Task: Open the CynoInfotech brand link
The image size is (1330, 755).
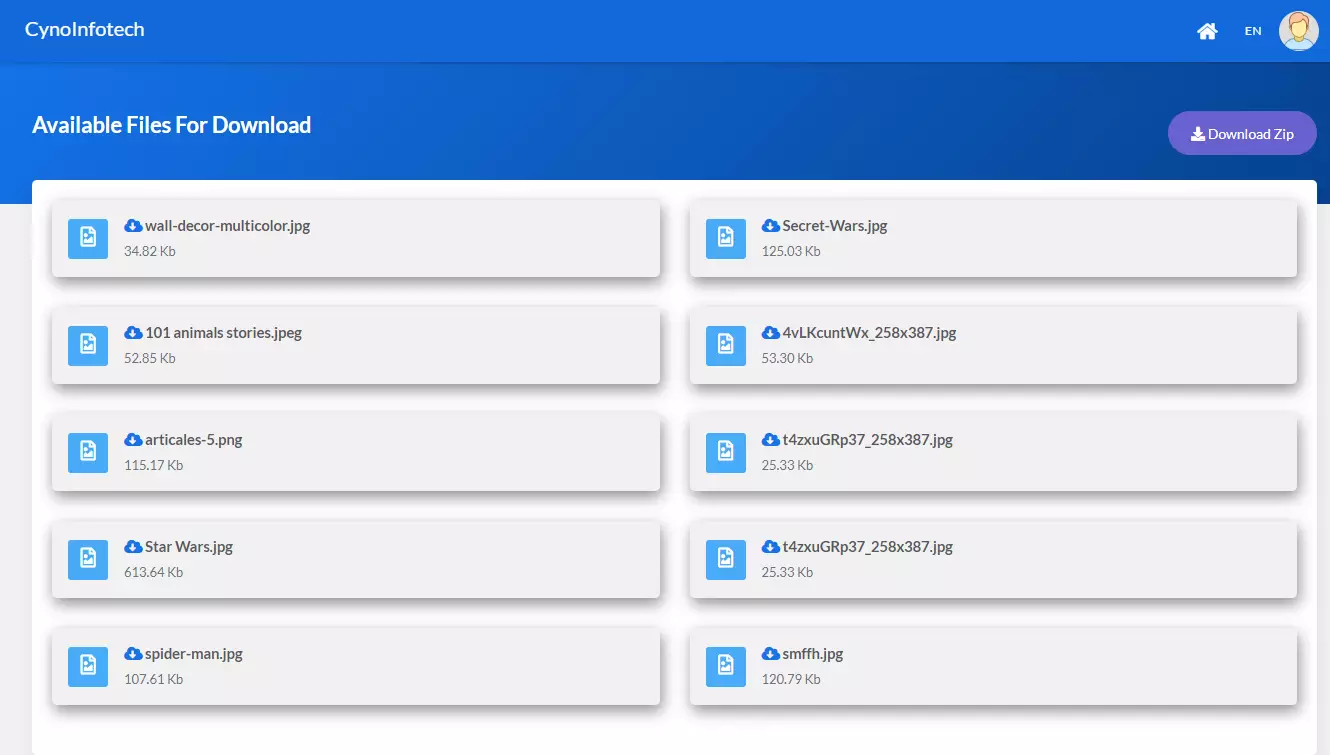Action: [x=85, y=29]
